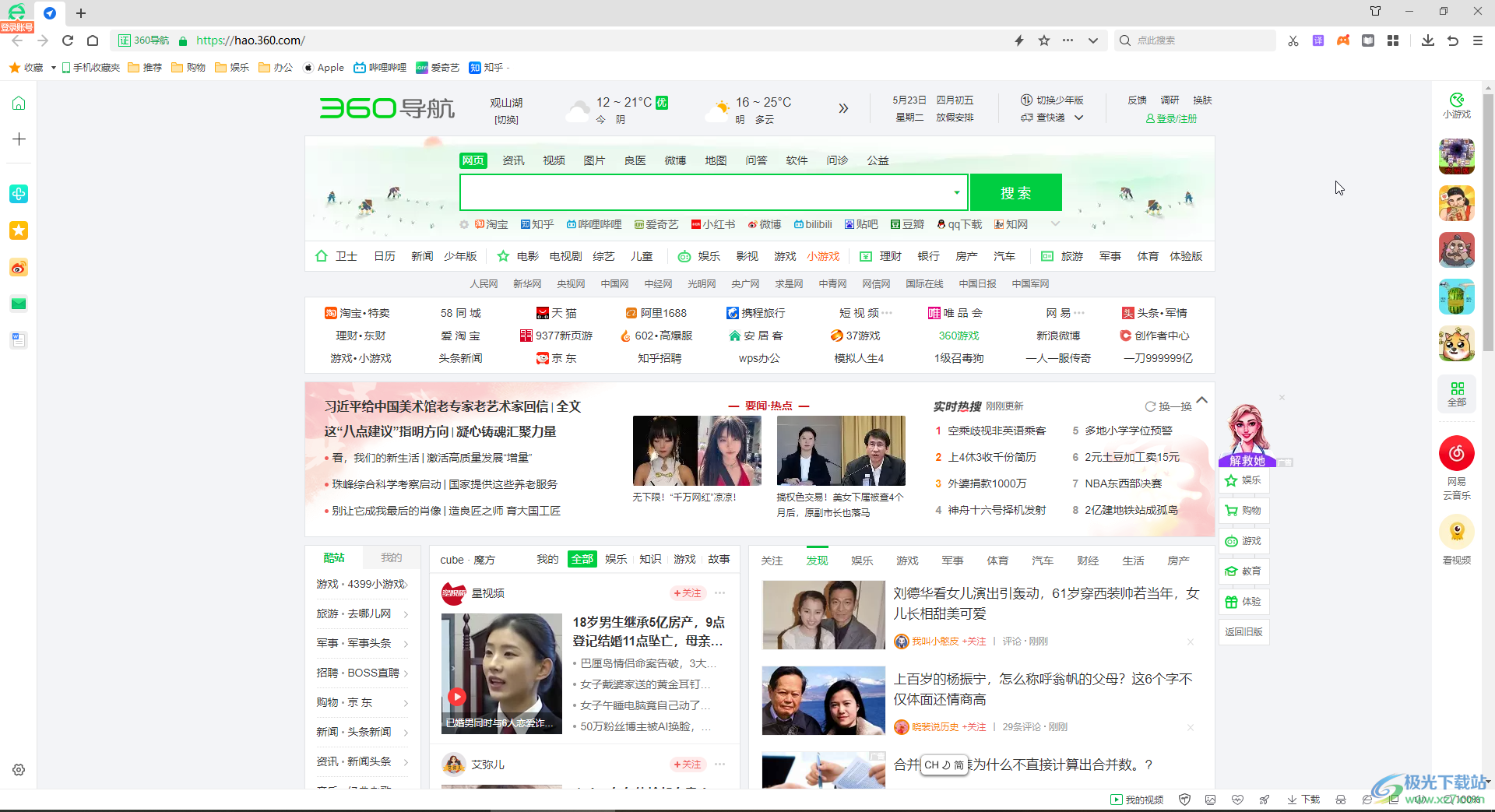This screenshot has width=1495, height=812.
Task: Open Apple bookmark in bookmarks bar
Action: coord(323,68)
